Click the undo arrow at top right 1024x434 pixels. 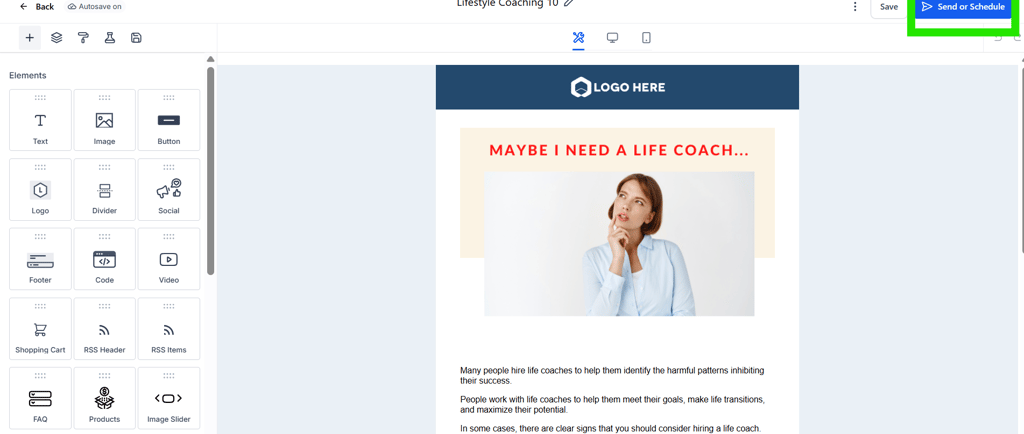[998, 38]
